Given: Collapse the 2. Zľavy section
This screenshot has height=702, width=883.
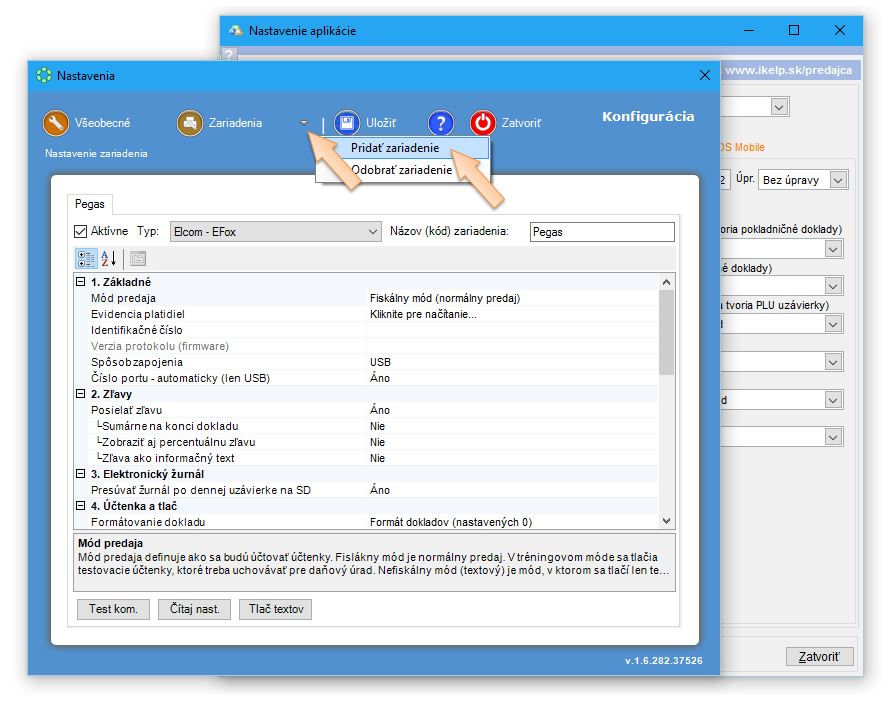Looking at the screenshot, I should [81, 394].
